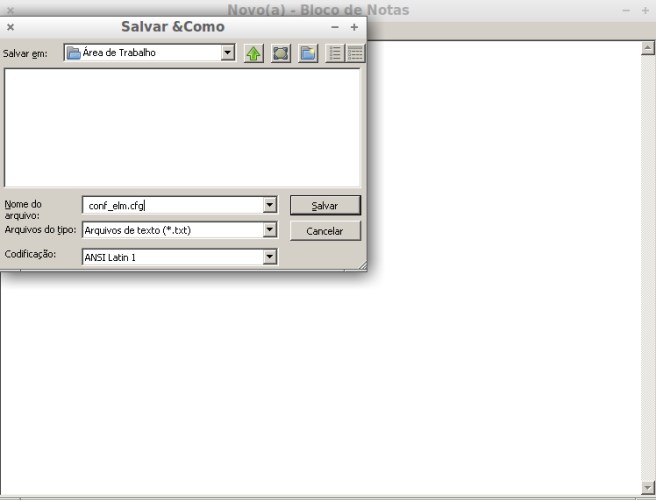Click the Cancelar button
This screenshot has height=500, width=656.
[325, 231]
